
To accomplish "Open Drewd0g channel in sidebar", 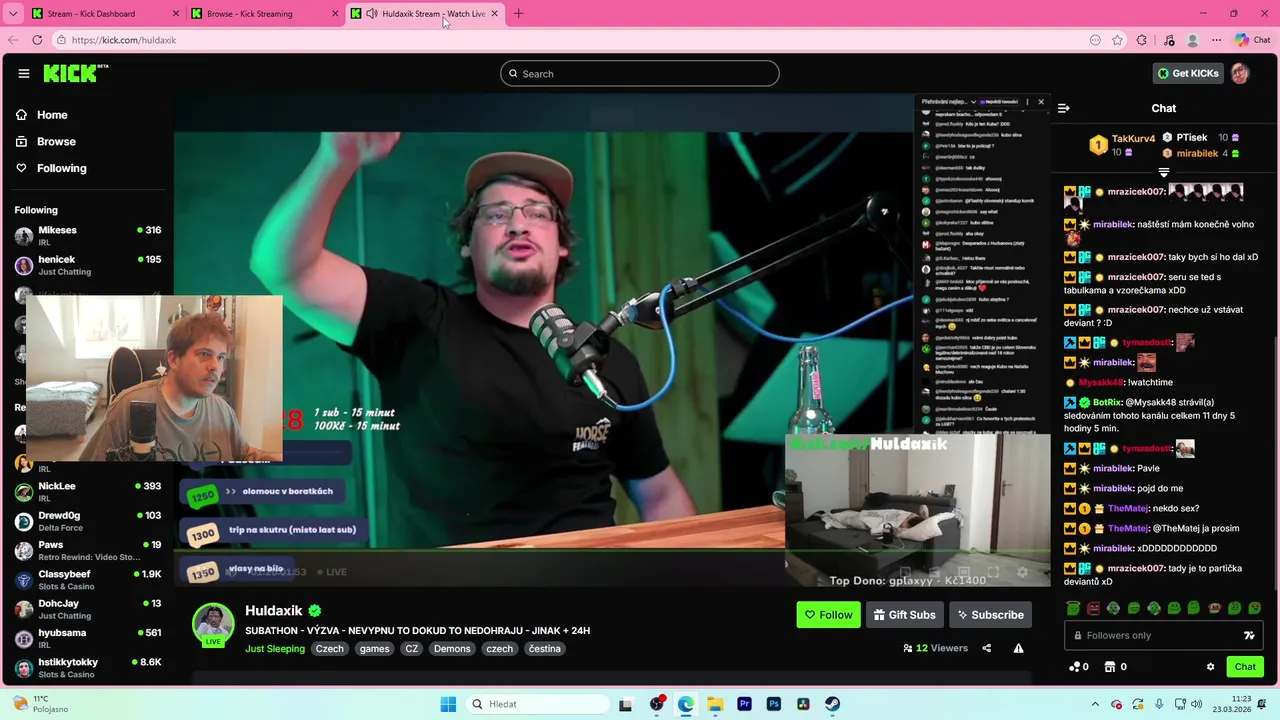I will pos(88,521).
